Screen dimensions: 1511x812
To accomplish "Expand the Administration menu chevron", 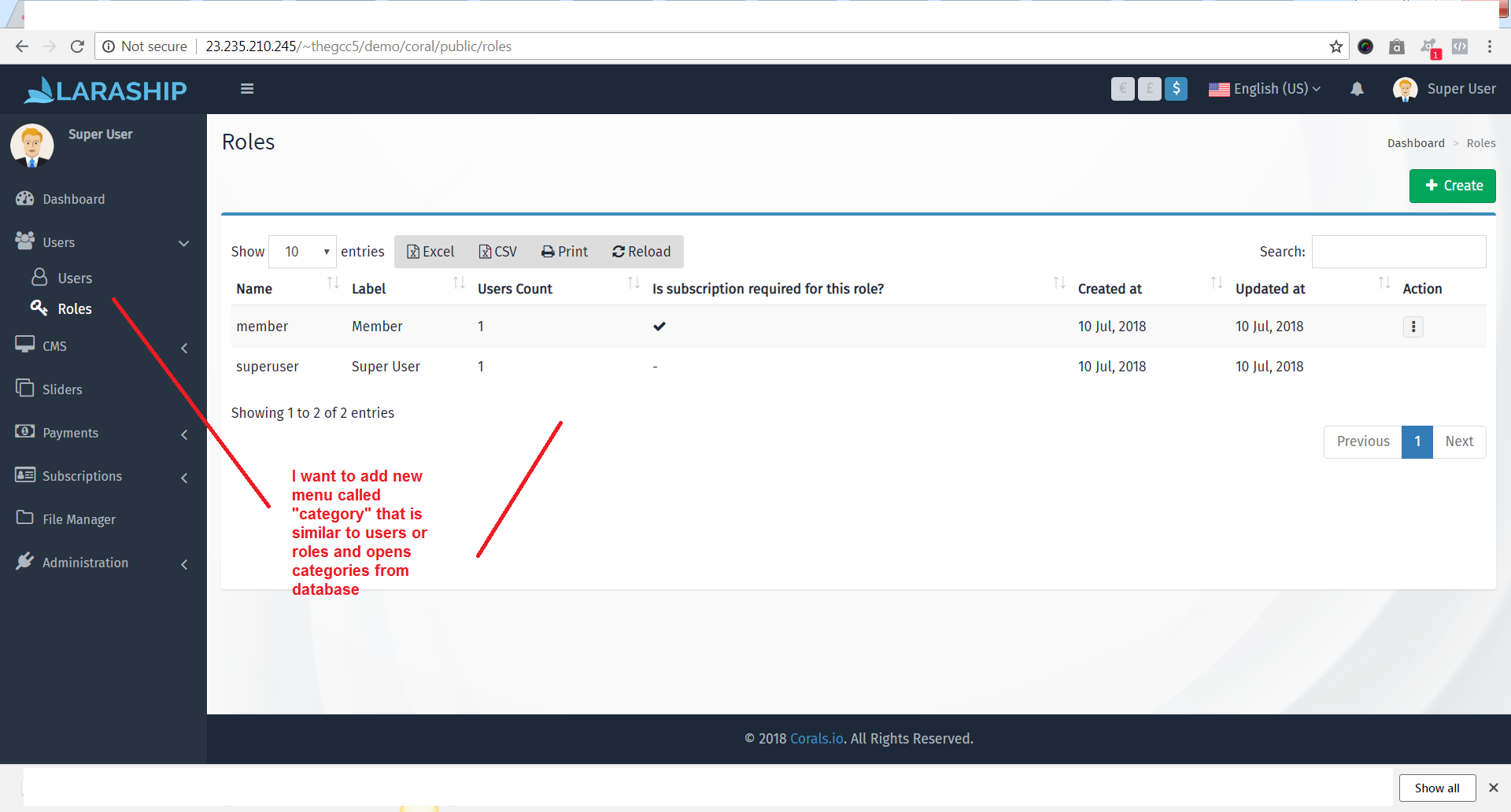I will (x=184, y=564).
